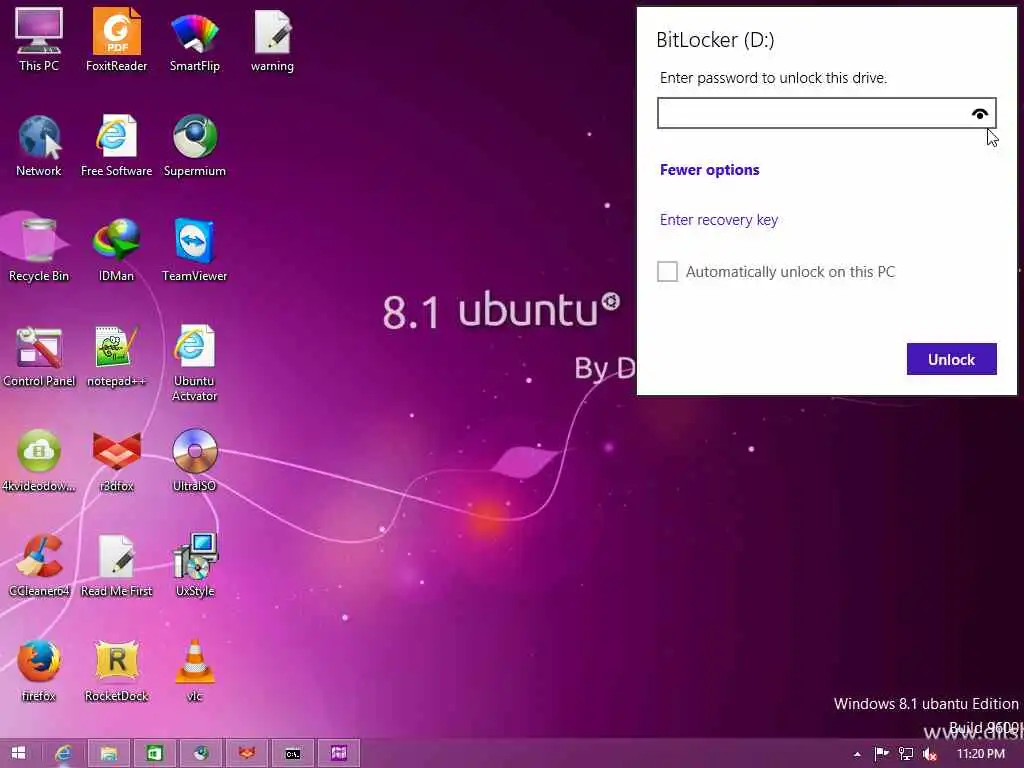
Task: Select the warning file icon
Action: [x=272, y=40]
